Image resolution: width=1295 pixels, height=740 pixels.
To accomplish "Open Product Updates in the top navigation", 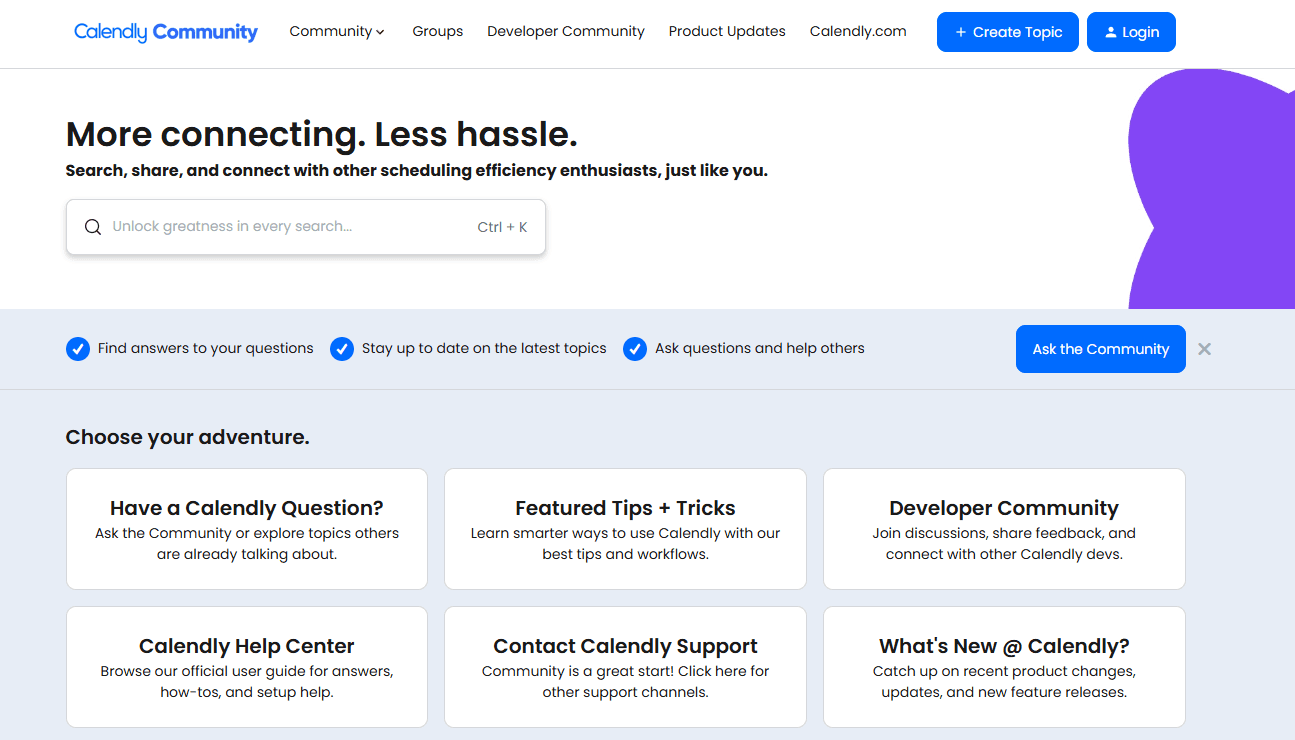I will pyautogui.click(x=727, y=32).
